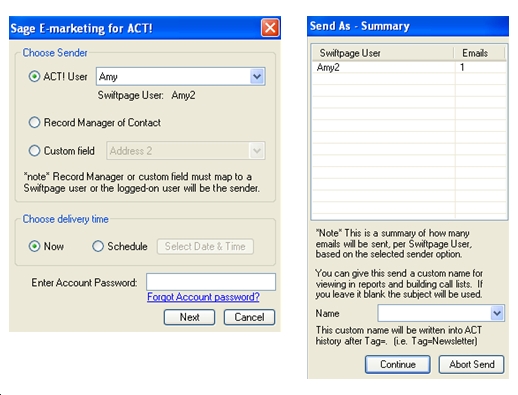Select the Amy2 row in summary list
Image resolution: width=518 pixels, height=395 pixels.
pyautogui.click(x=409, y=67)
